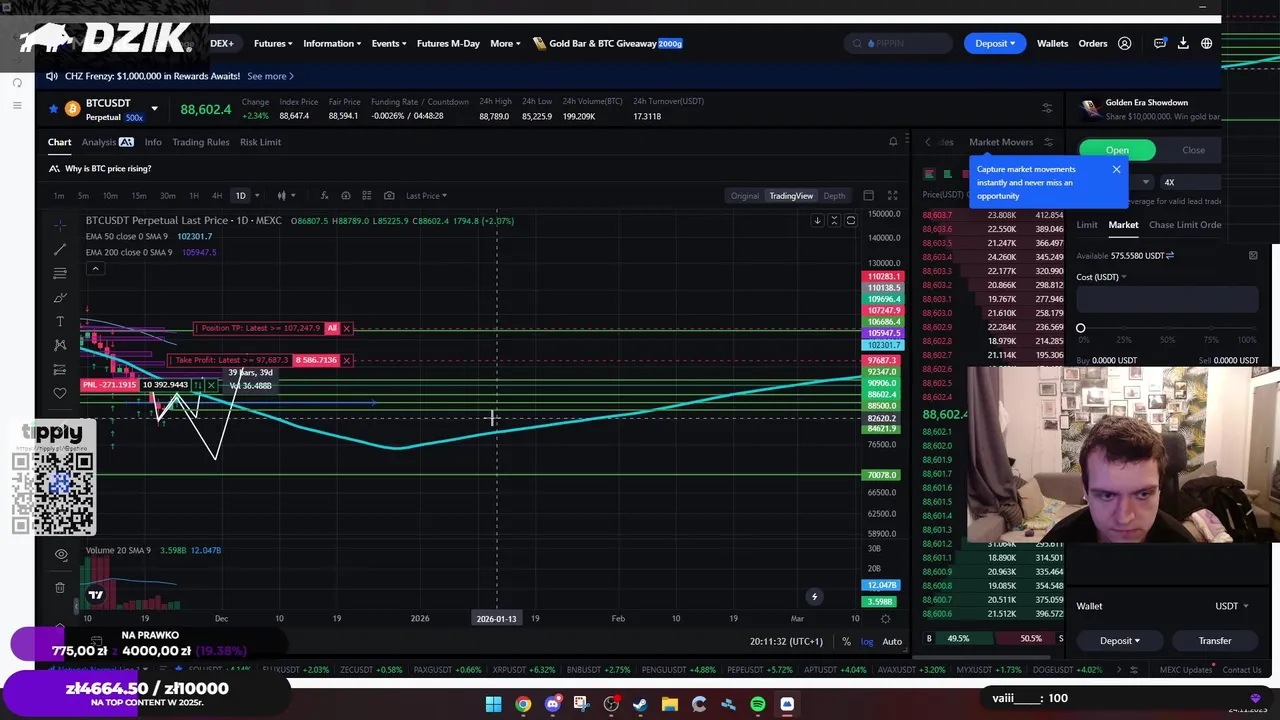
Task: Open the Trading Rules tab
Action: pos(201,142)
